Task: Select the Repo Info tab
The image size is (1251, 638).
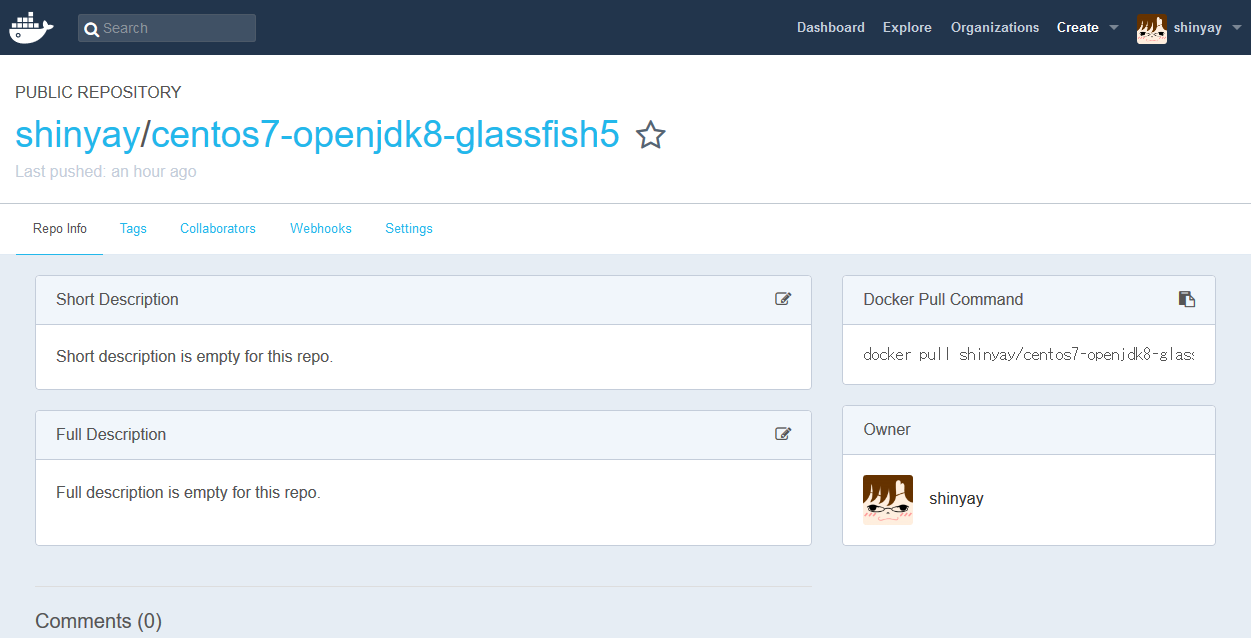Action: pyautogui.click(x=60, y=229)
